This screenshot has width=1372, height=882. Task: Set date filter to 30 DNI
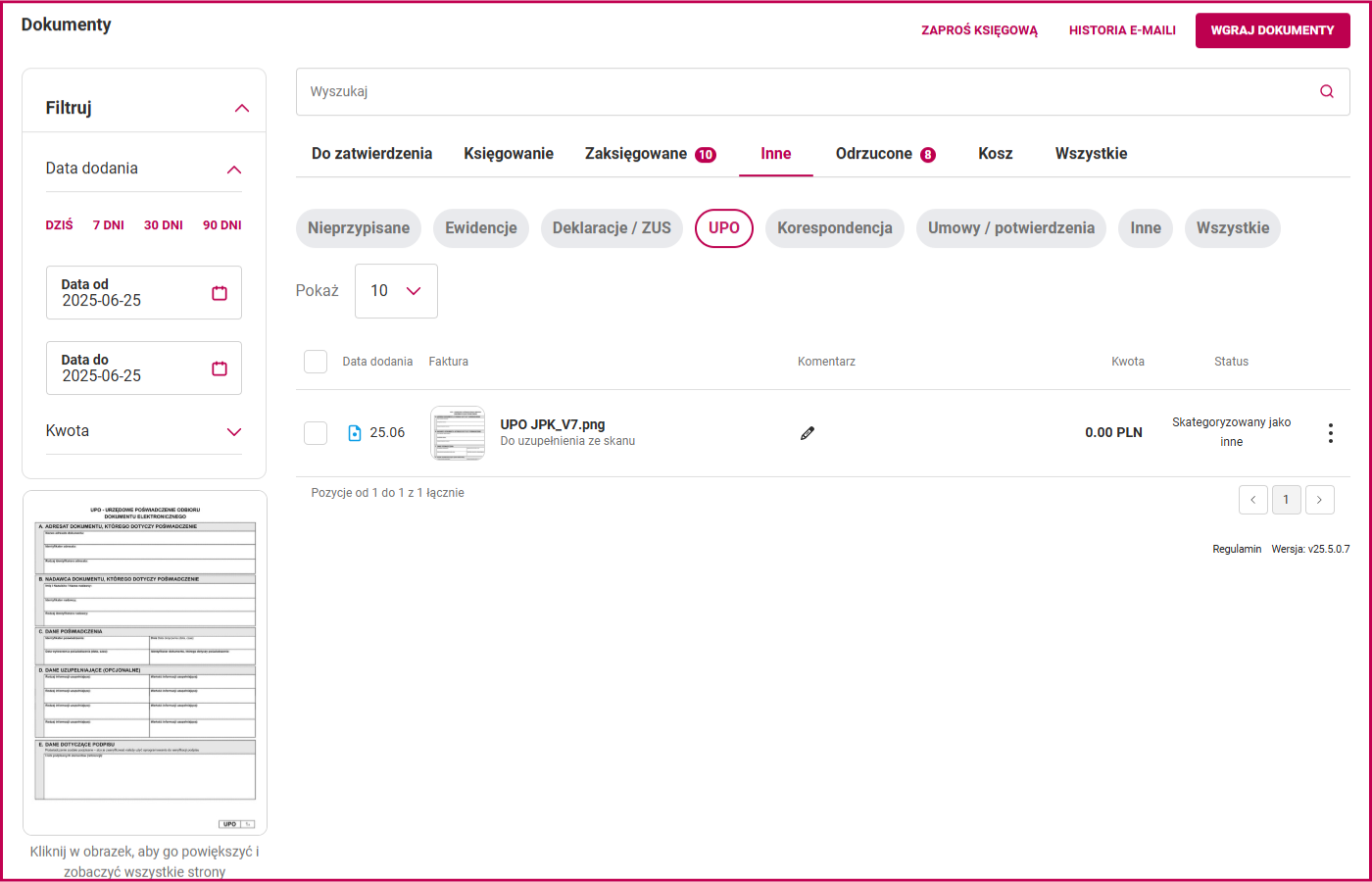point(164,225)
